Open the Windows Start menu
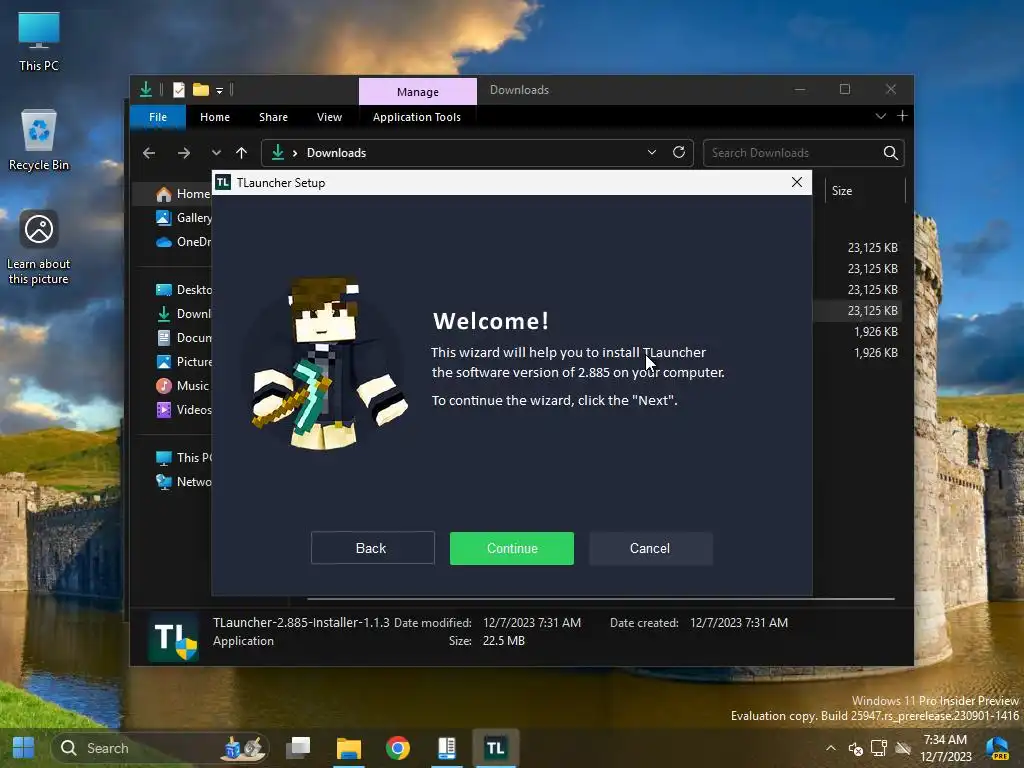1024x768 pixels. click(x=24, y=748)
